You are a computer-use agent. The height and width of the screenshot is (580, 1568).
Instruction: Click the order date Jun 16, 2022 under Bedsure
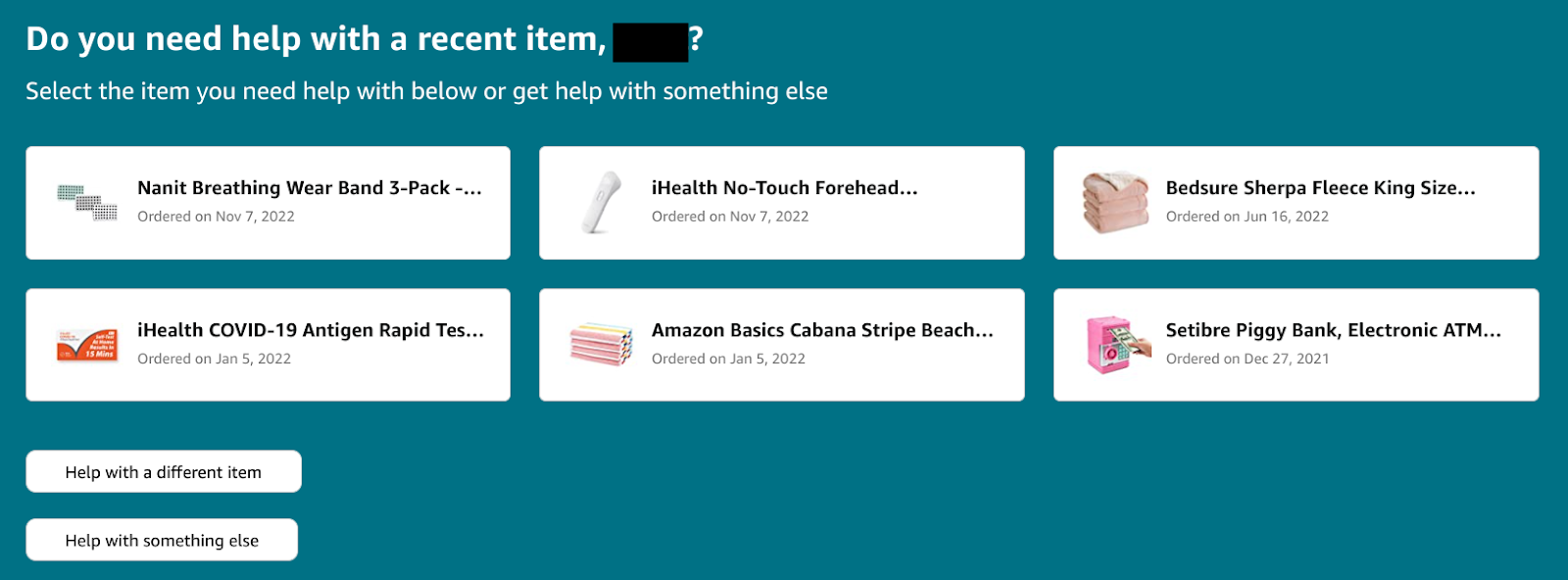(1246, 217)
